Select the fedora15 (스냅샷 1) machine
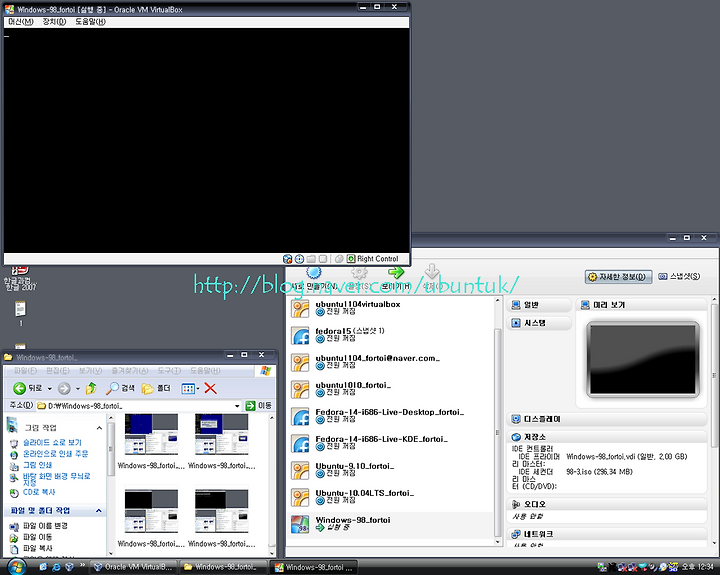This screenshot has width=720, height=575. click(391, 335)
